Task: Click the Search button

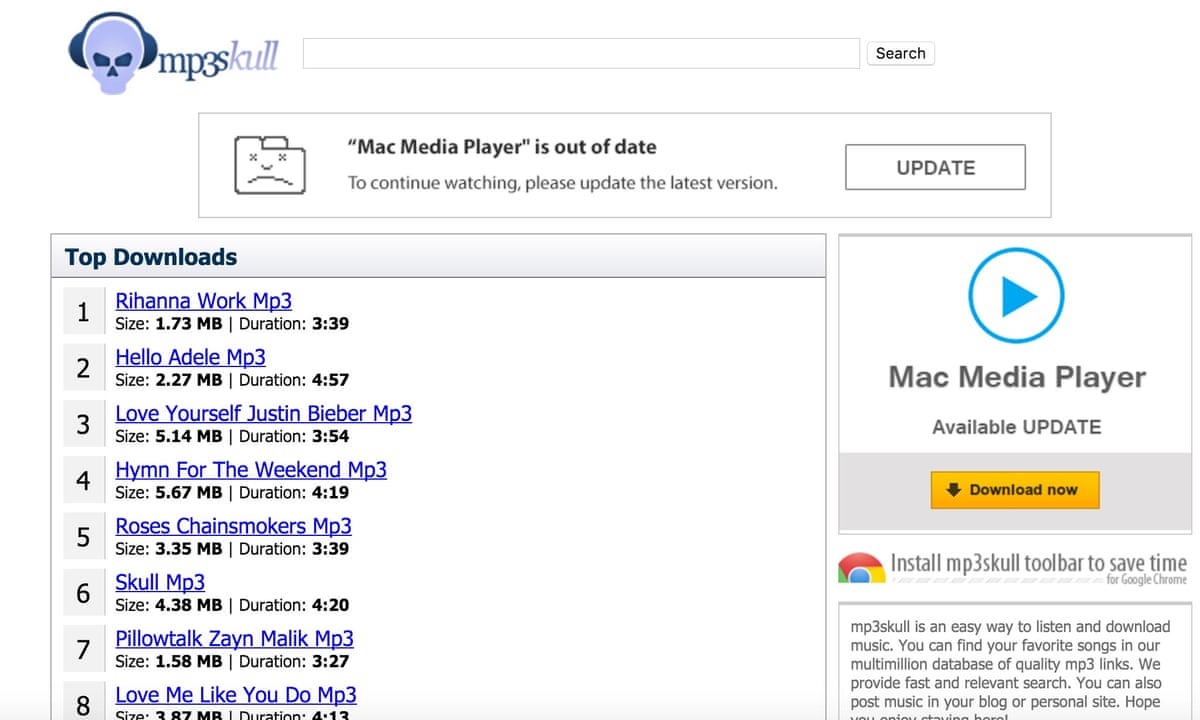Action: tap(899, 53)
